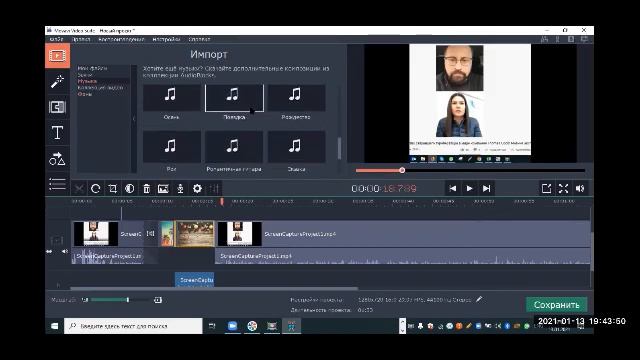Viewport: 640px width, 360px height.
Task: Click the timeline zoom out icon
Action: 84,300
